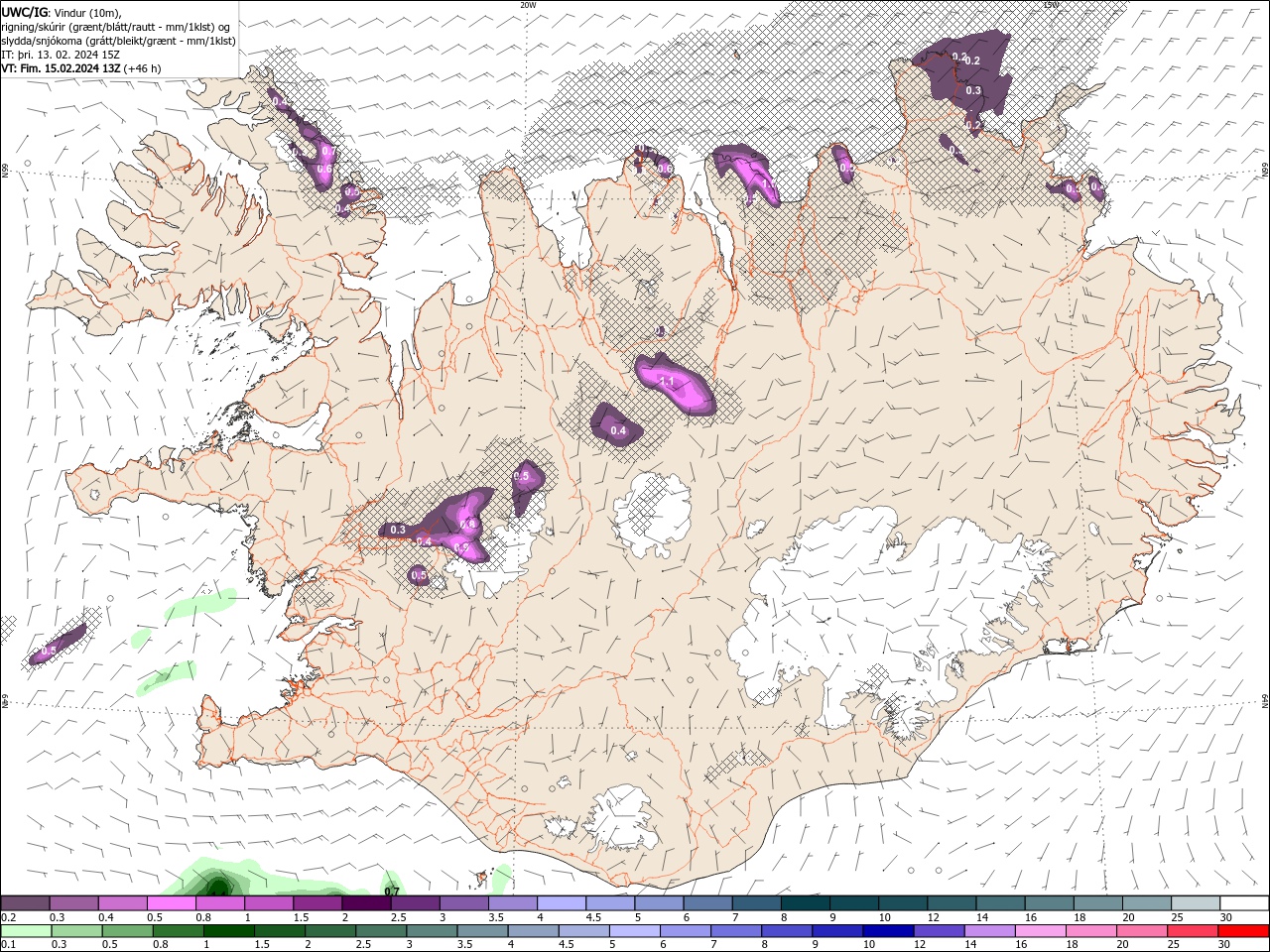Click the 'rigning/skúrir' legend description line
The width and height of the screenshot is (1270, 952).
tap(116, 26)
